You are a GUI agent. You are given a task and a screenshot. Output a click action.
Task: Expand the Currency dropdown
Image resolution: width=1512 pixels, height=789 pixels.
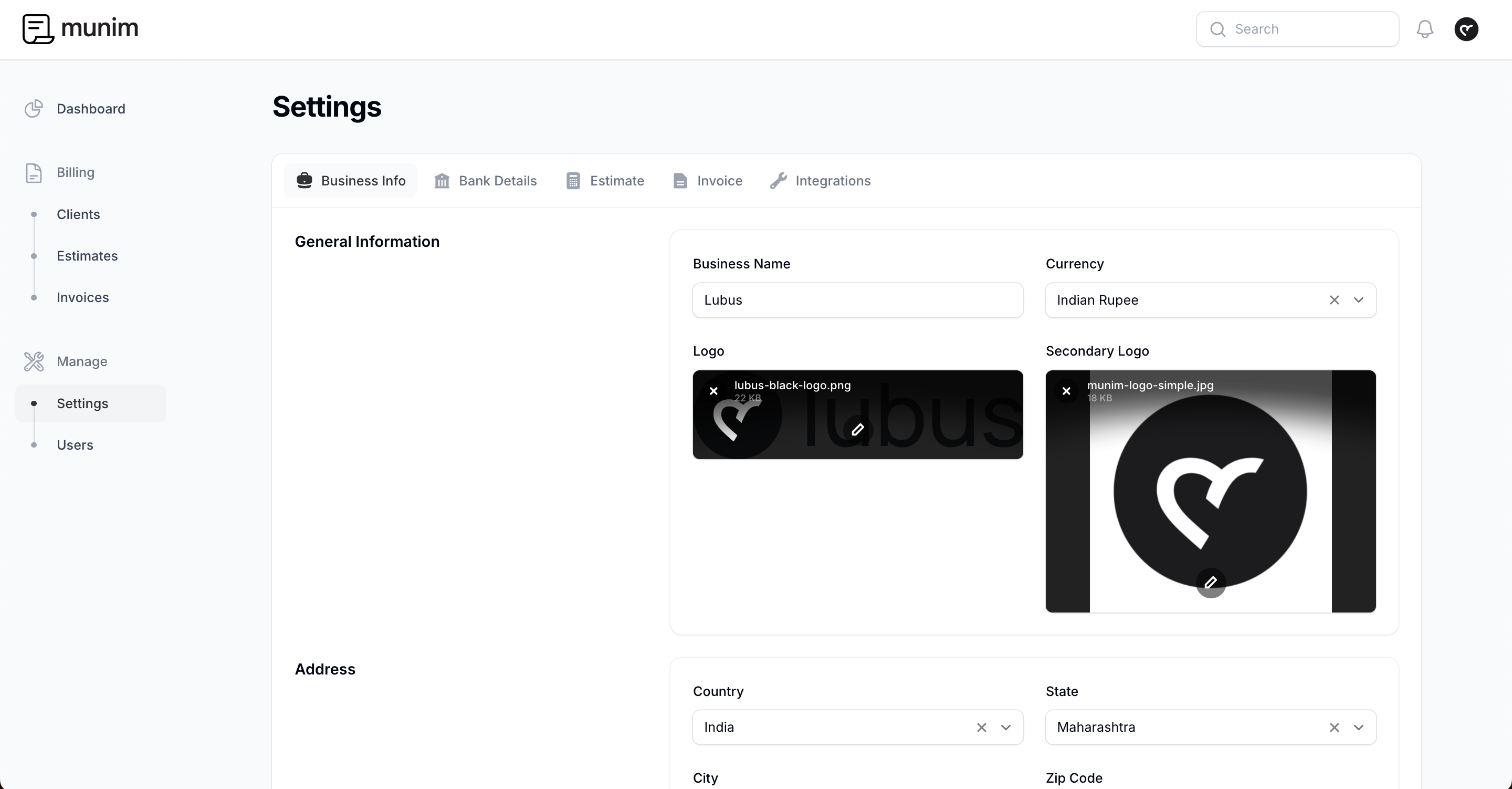(x=1359, y=299)
